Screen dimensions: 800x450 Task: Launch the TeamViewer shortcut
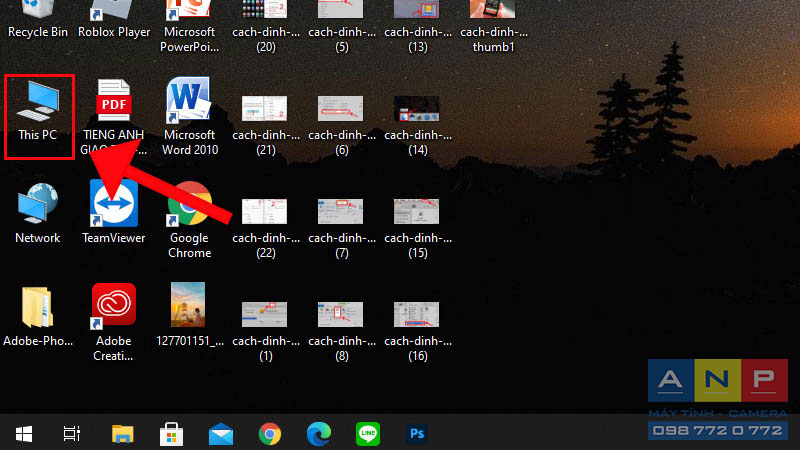[114, 212]
